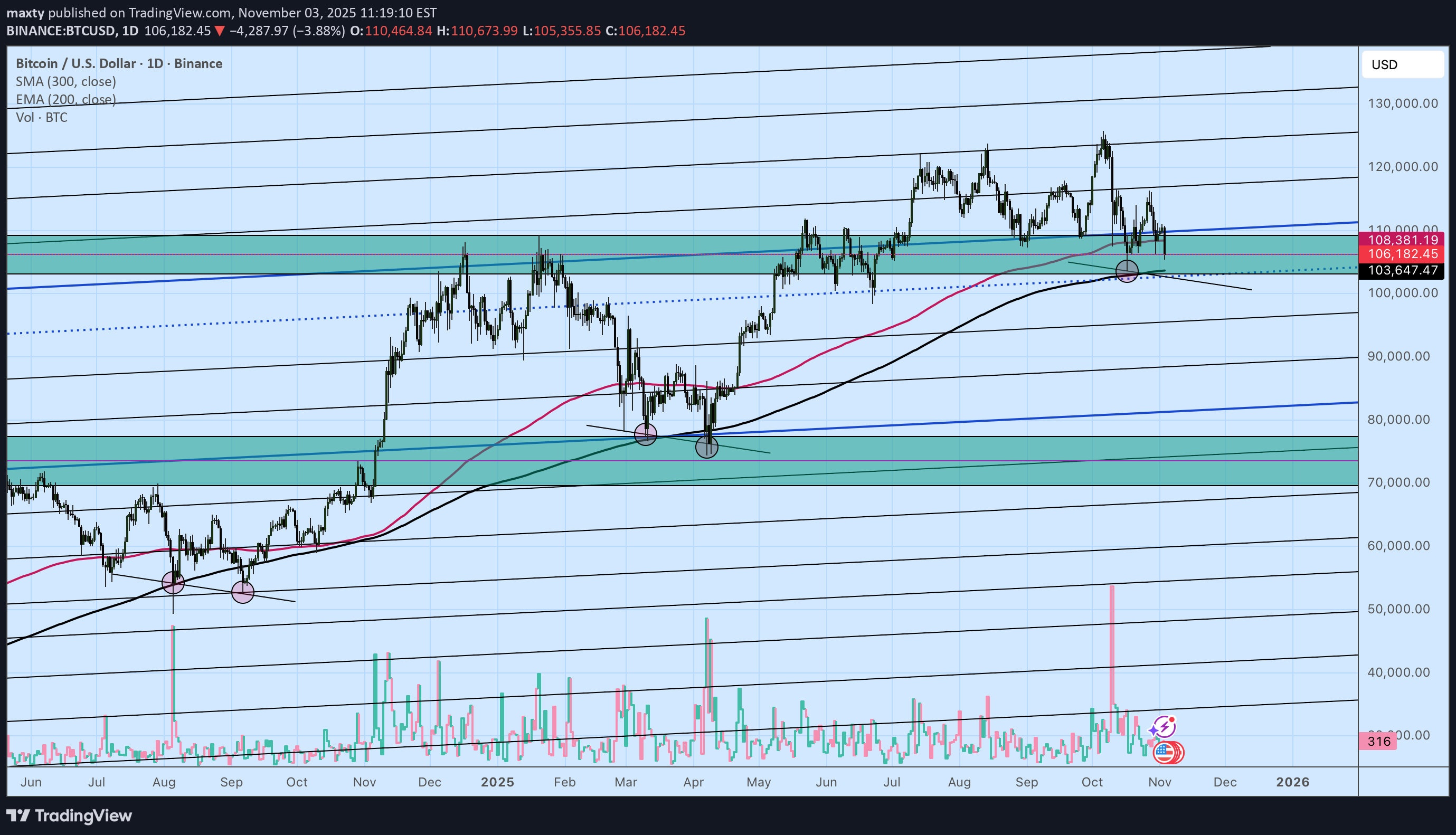
Task: Select the gray circle marker near October 2025
Action: pos(1127,271)
